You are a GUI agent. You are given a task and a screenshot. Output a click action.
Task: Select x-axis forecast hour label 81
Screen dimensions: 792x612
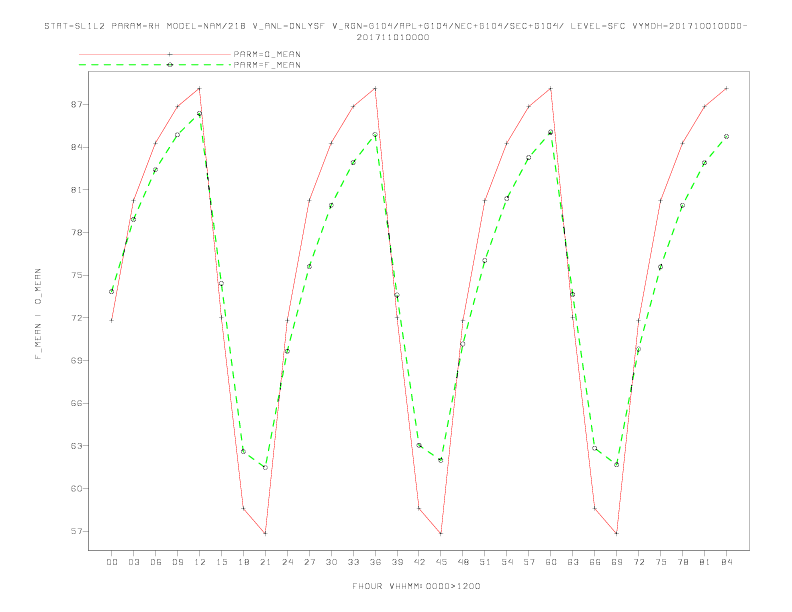705,562
